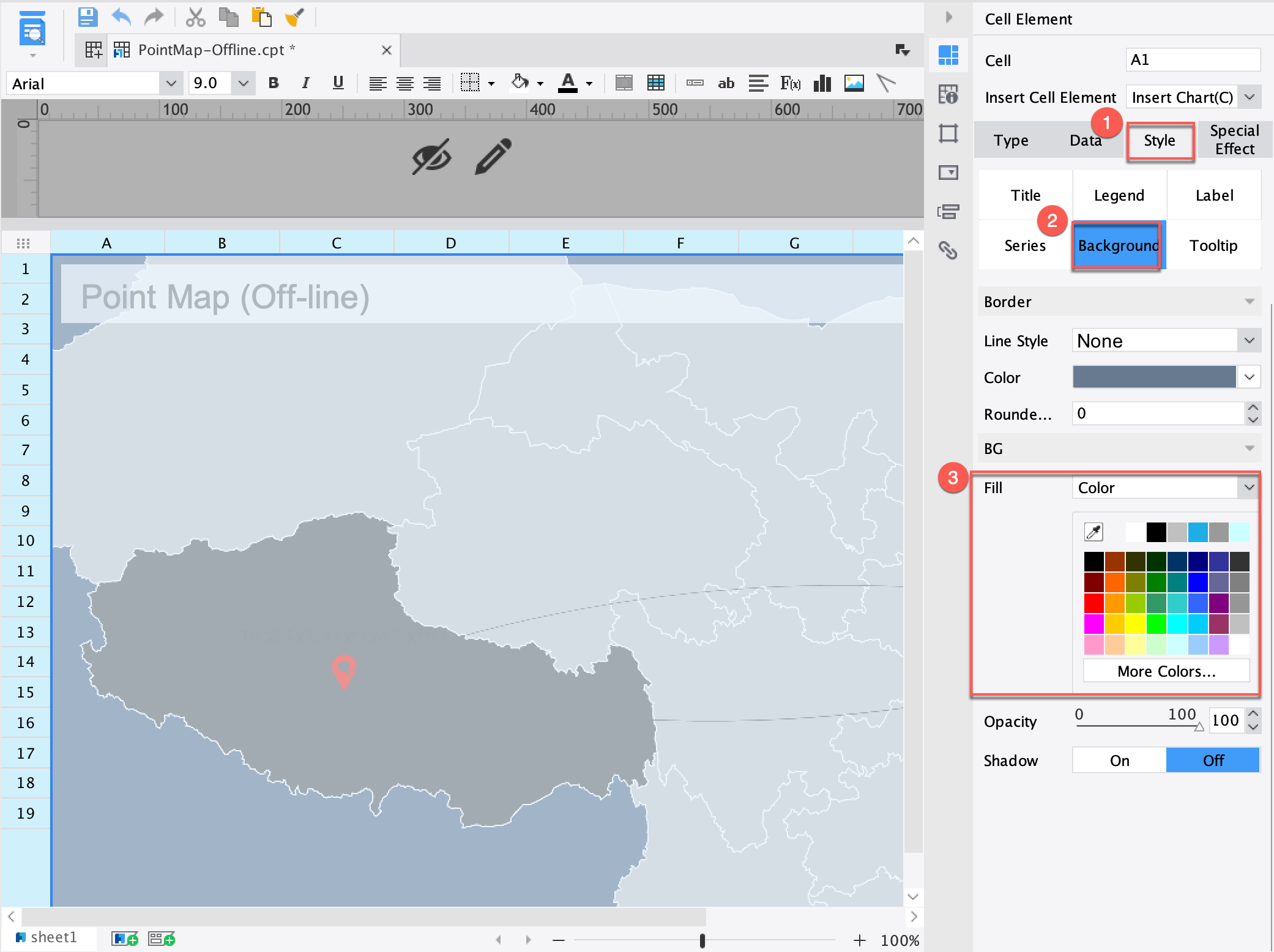1274x952 pixels.
Task: Click the pencil edit icon in header
Action: pyautogui.click(x=493, y=156)
